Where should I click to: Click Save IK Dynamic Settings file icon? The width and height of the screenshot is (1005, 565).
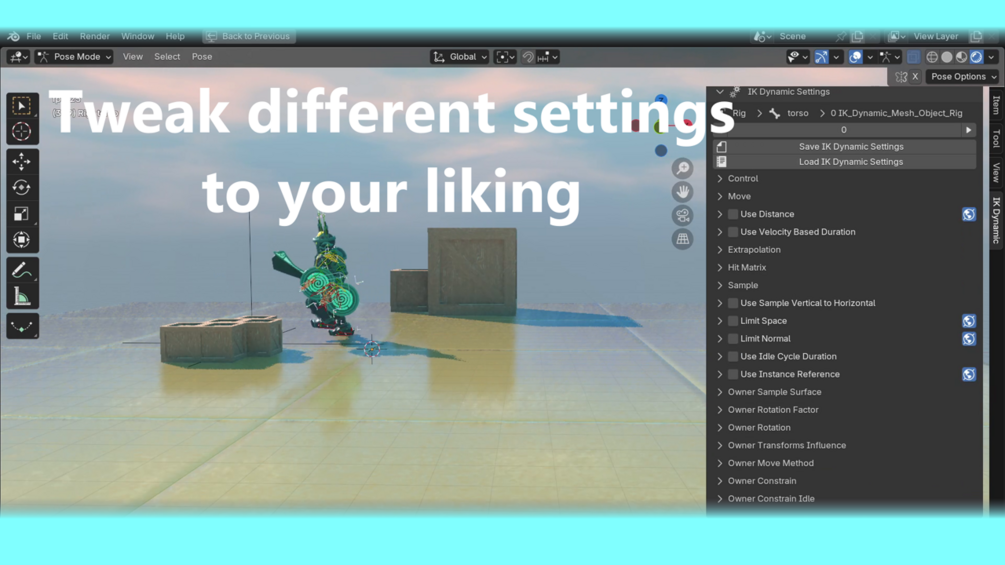coord(722,147)
